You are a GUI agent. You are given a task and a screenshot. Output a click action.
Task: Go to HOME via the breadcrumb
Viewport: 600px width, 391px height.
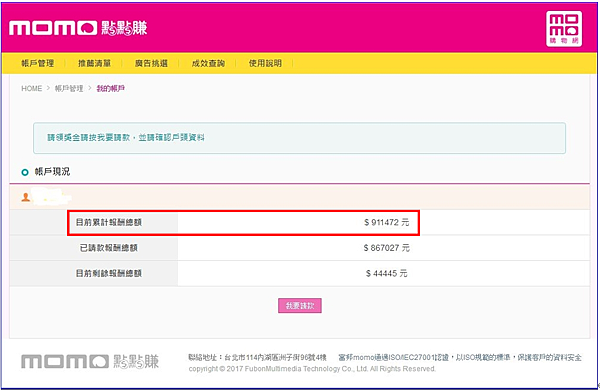coord(31,88)
